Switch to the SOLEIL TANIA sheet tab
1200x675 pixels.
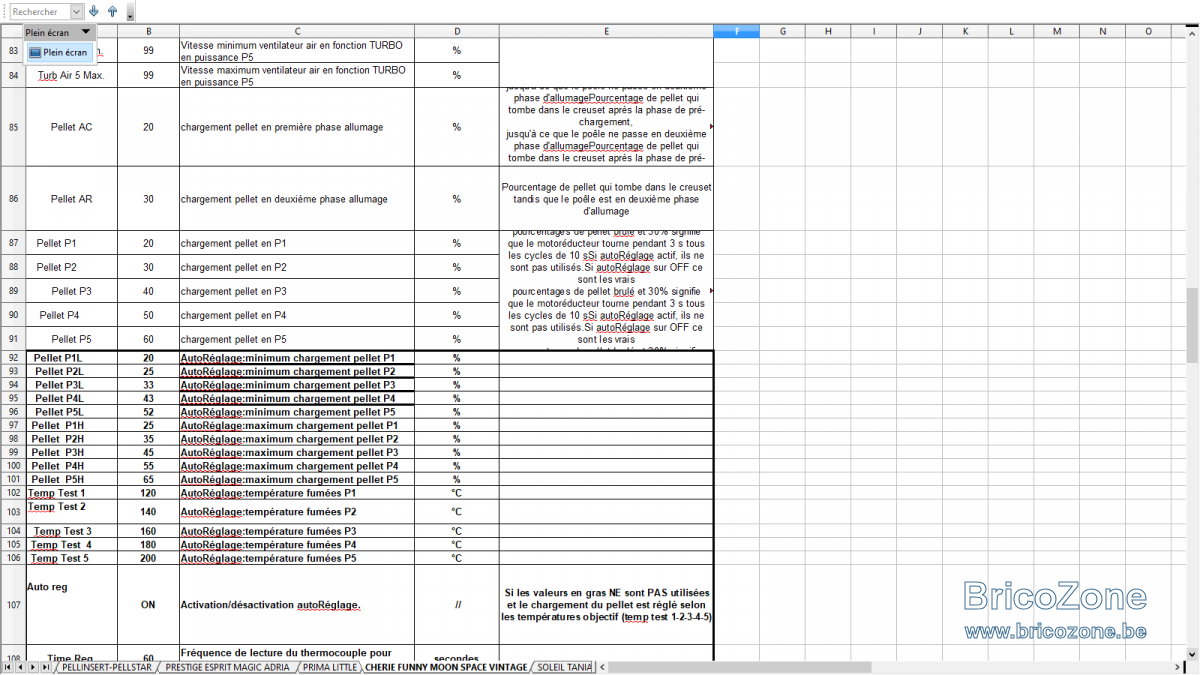563,667
